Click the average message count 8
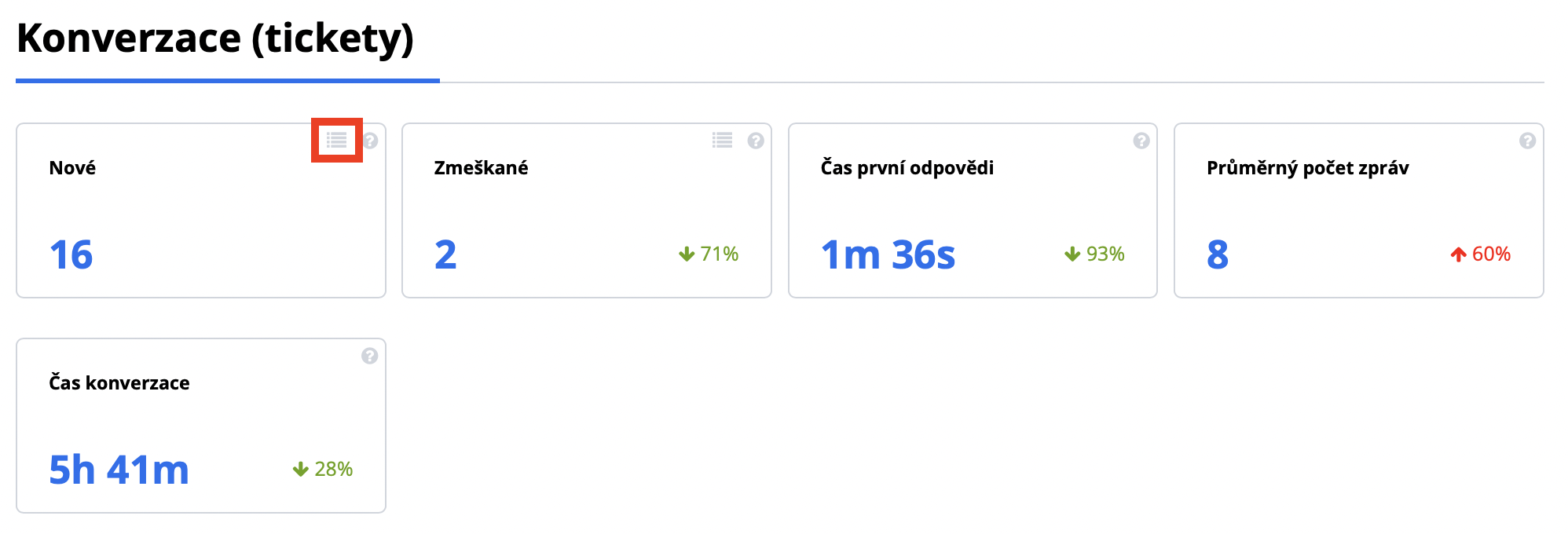The image size is (1568, 534). pyautogui.click(x=1217, y=254)
